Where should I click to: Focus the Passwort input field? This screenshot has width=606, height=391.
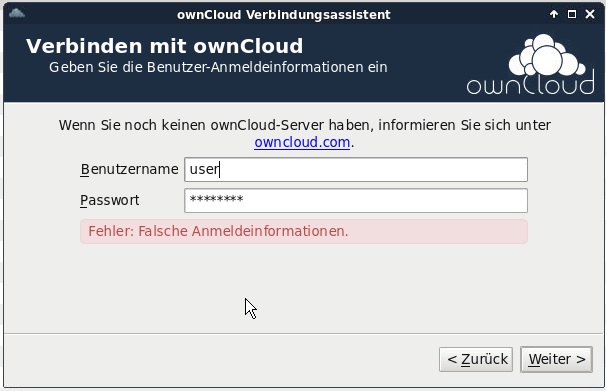(x=356, y=200)
